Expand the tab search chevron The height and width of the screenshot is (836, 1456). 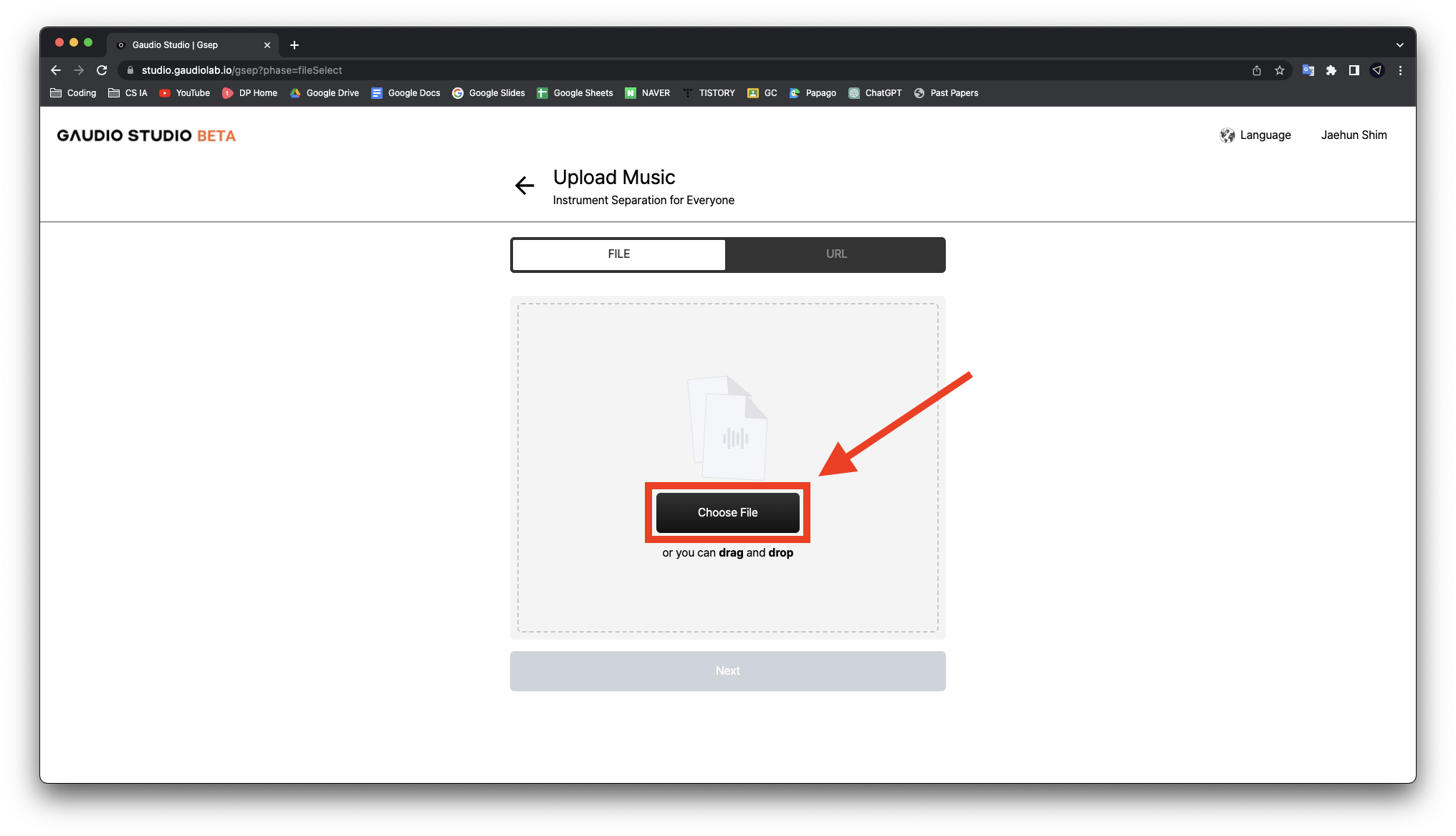[1399, 45]
